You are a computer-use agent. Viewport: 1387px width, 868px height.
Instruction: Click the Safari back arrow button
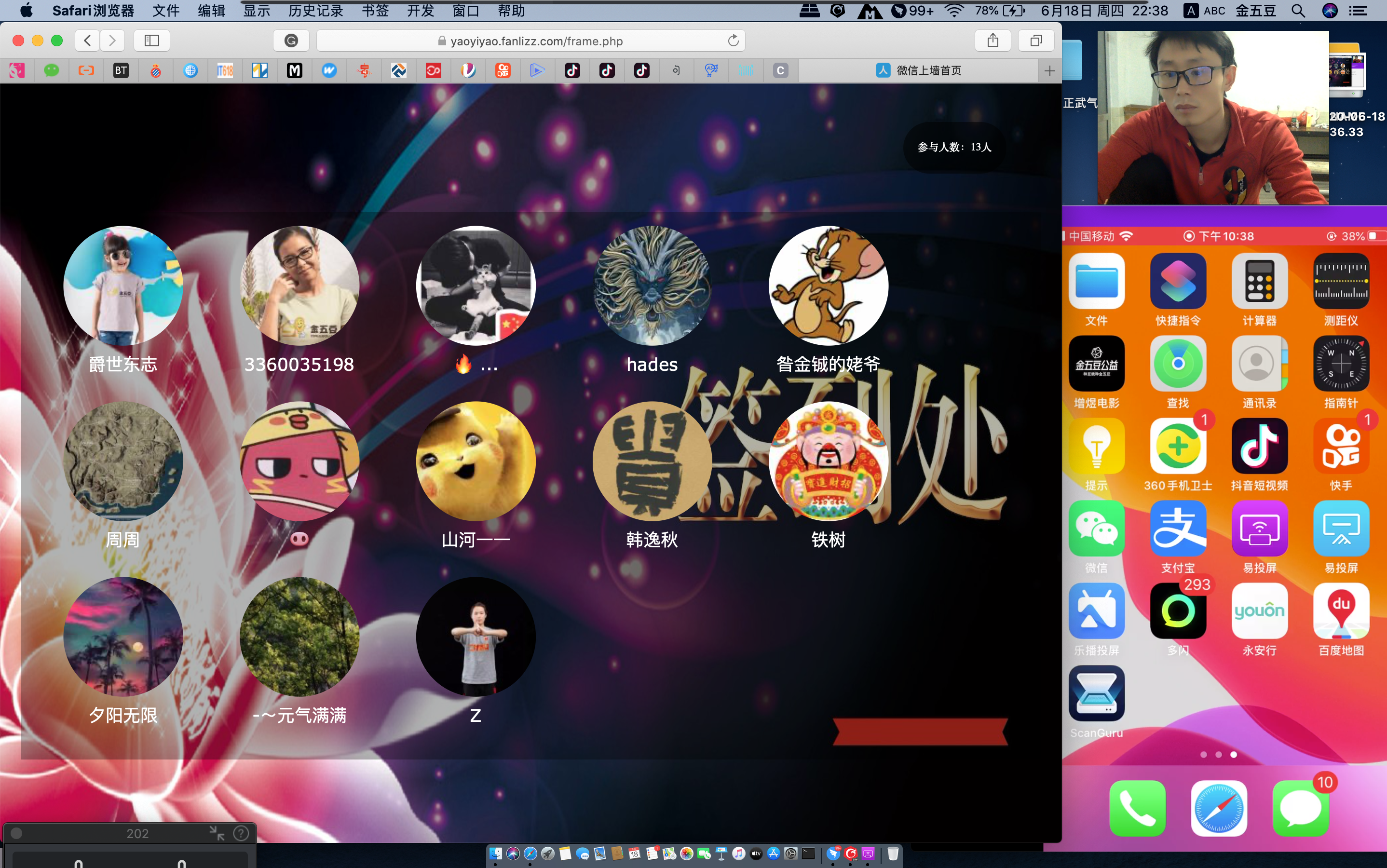coord(87,41)
